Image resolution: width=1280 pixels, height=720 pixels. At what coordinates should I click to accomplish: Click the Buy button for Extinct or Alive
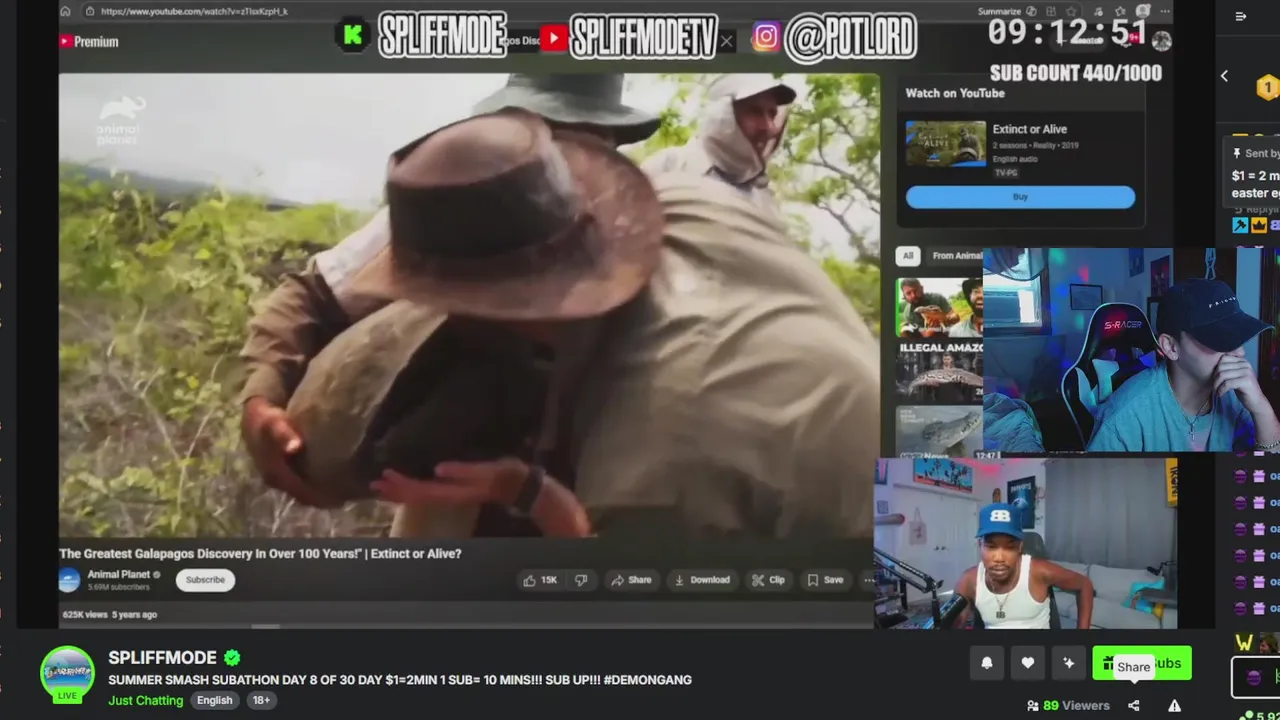[1020, 197]
